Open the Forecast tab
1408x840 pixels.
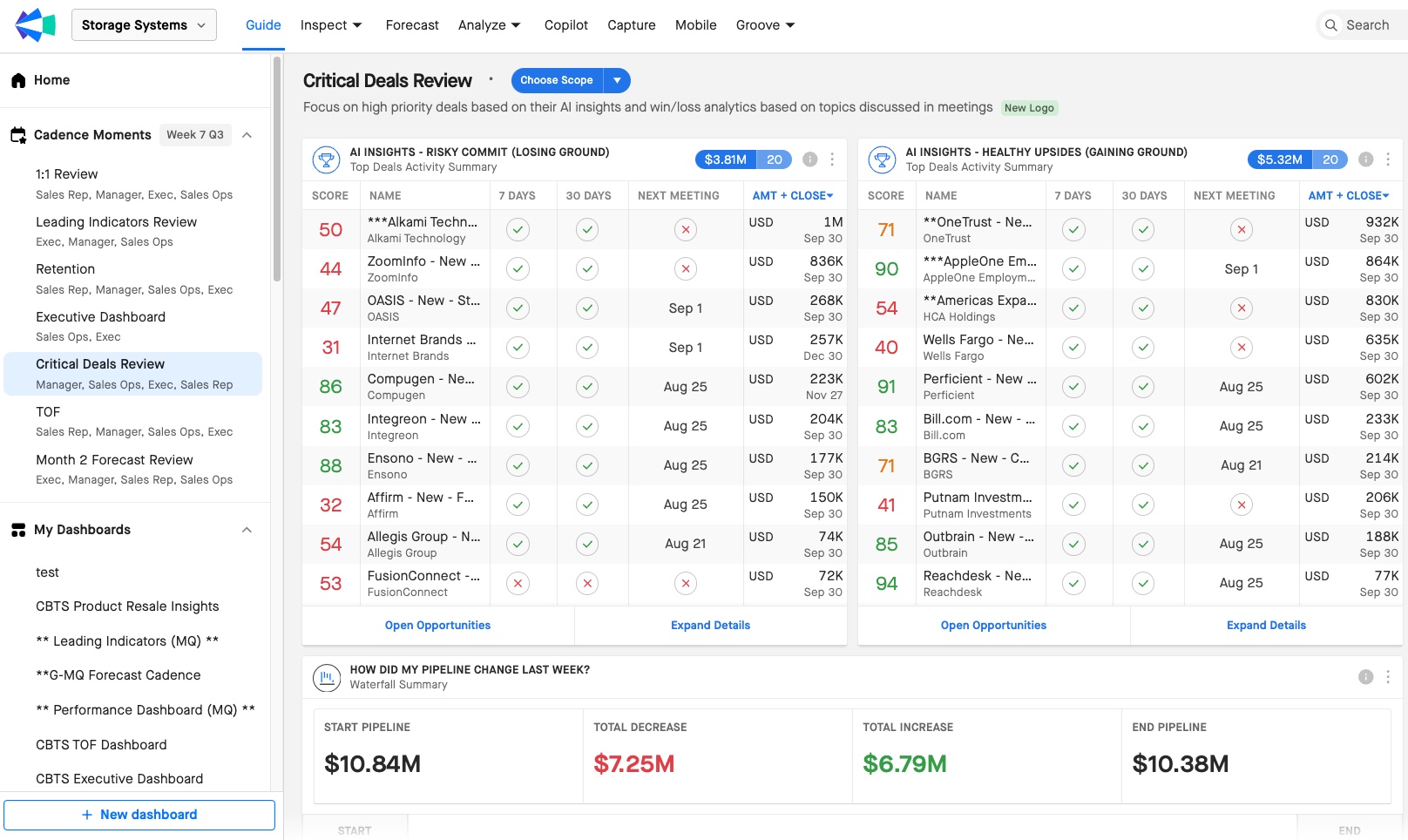point(412,25)
